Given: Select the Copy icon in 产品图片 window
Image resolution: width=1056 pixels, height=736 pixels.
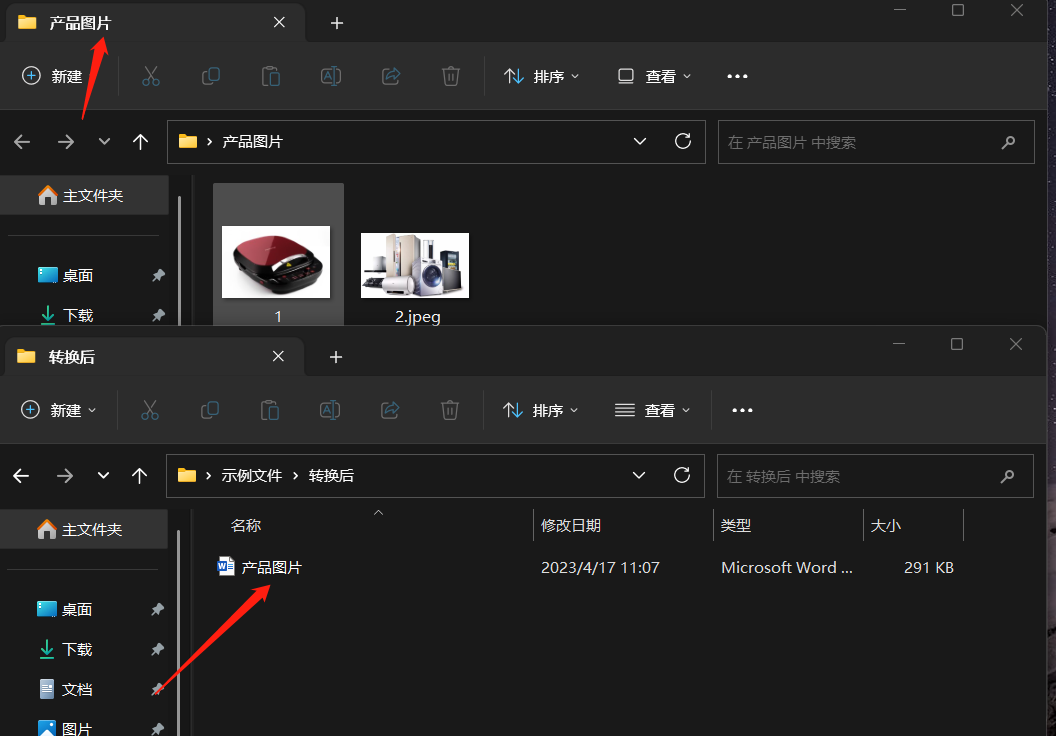Looking at the screenshot, I should 210,76.
